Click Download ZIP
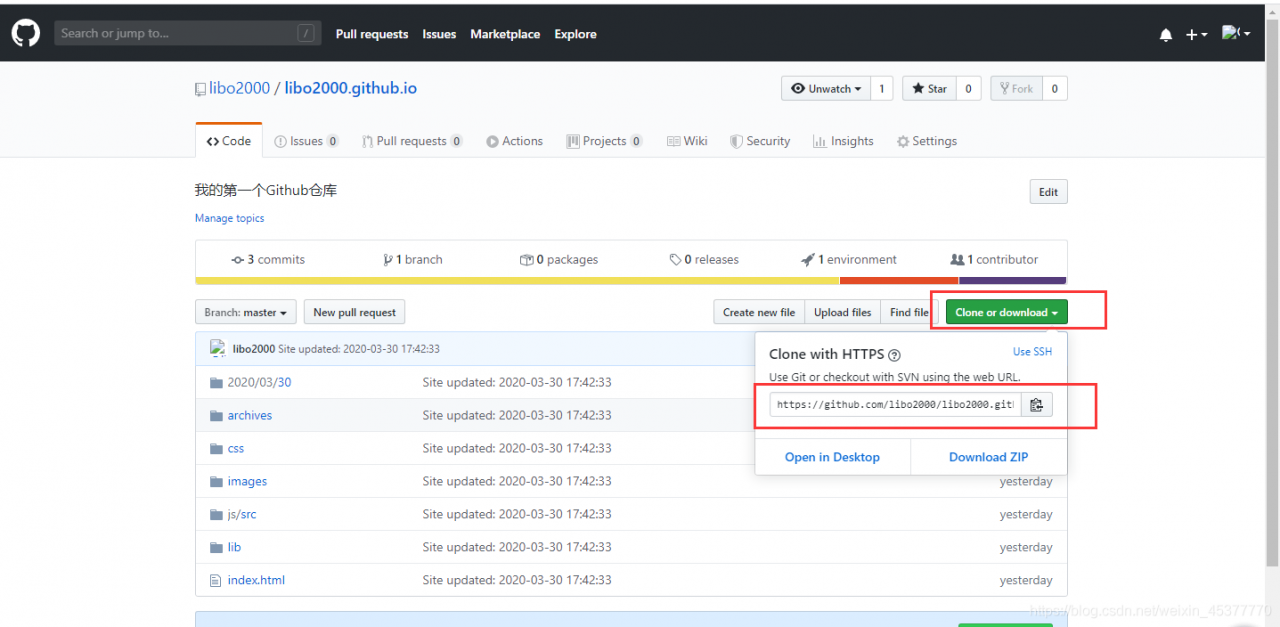Screen dimensions: 1280x627 [989, 457]
